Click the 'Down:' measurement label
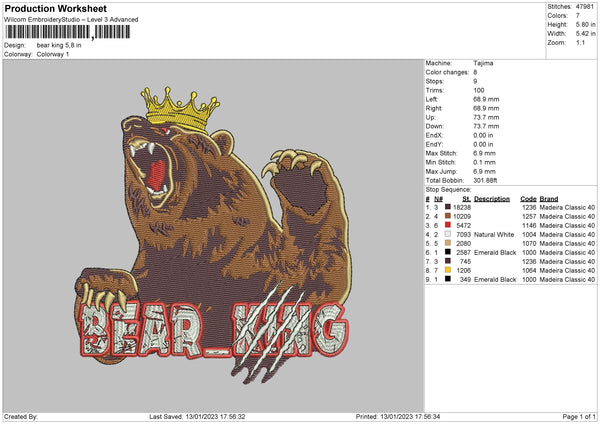This screenshot has height=424, width=600. pos(434,126)
